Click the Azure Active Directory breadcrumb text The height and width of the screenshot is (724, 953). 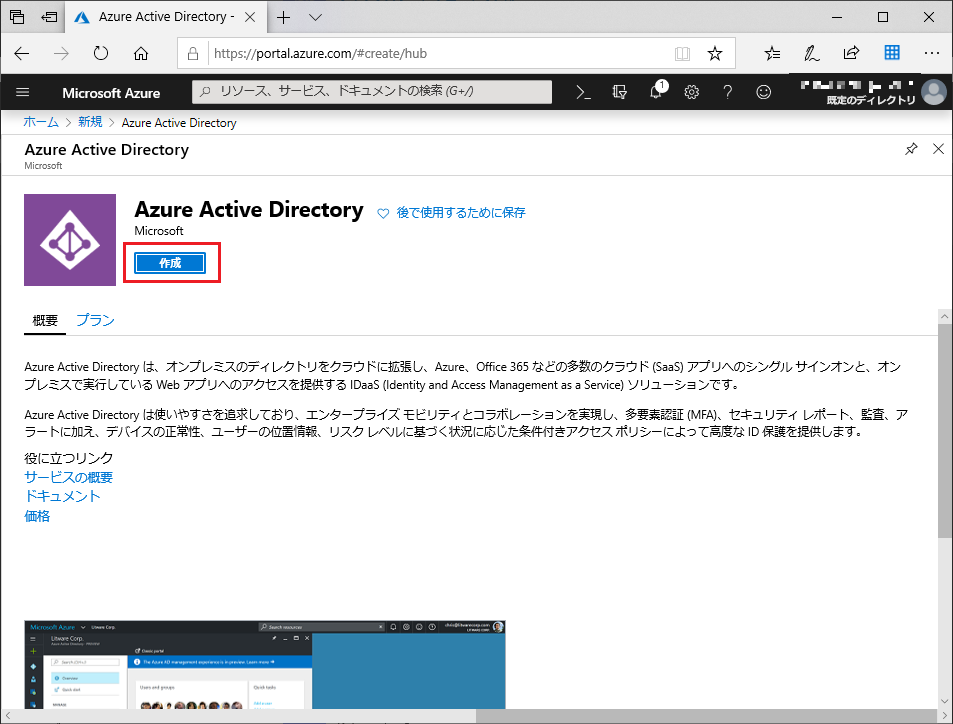click(179, 123)
